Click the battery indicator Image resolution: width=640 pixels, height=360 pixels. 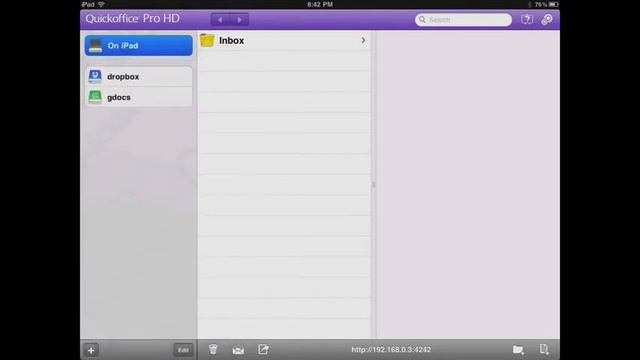[553, 4]
